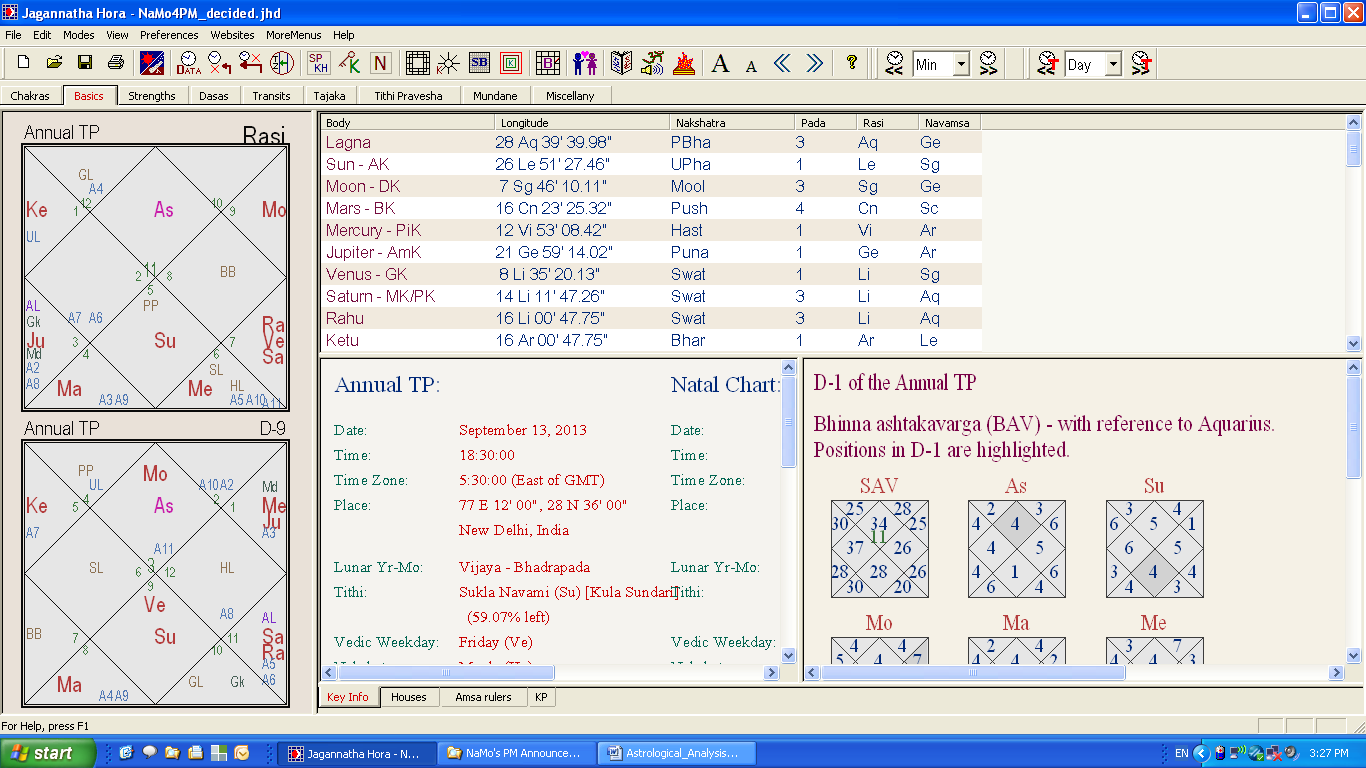Click the EN language indicator in taskbar

click(x=1181, y=753)
